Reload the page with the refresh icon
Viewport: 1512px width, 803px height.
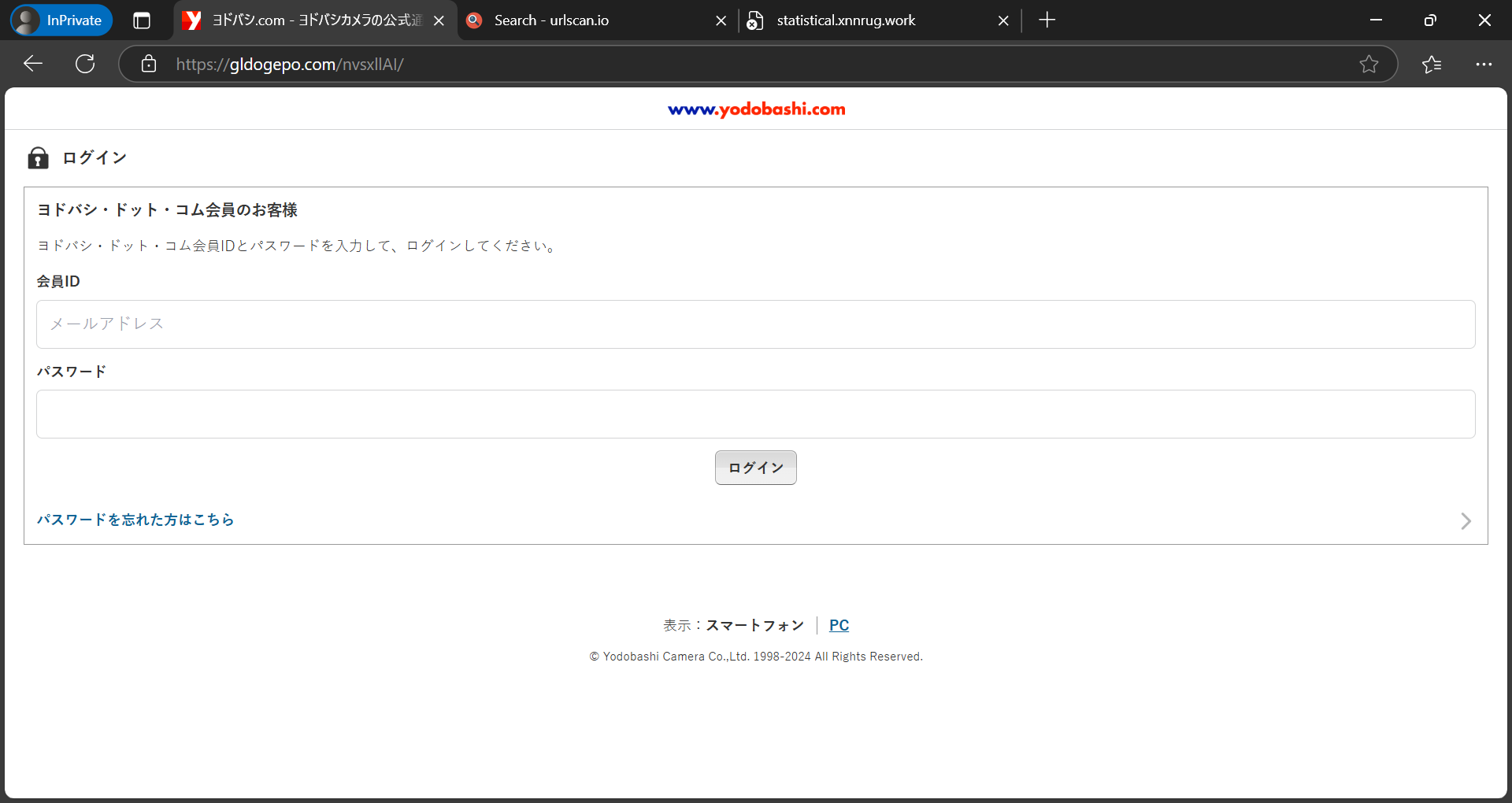pyautogui.click(x=85, y=64)
